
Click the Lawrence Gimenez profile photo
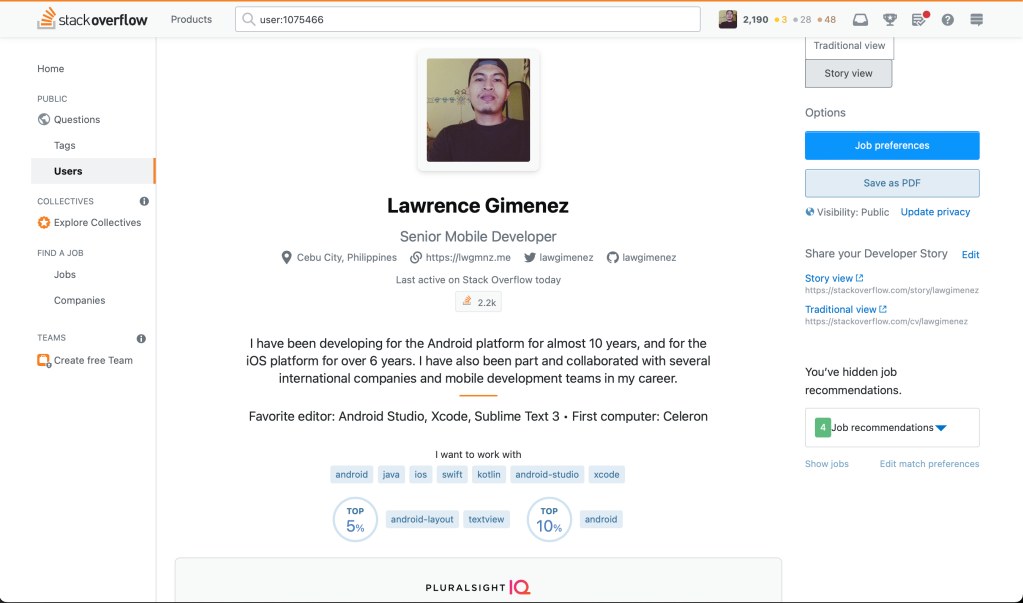pos(478,110)
